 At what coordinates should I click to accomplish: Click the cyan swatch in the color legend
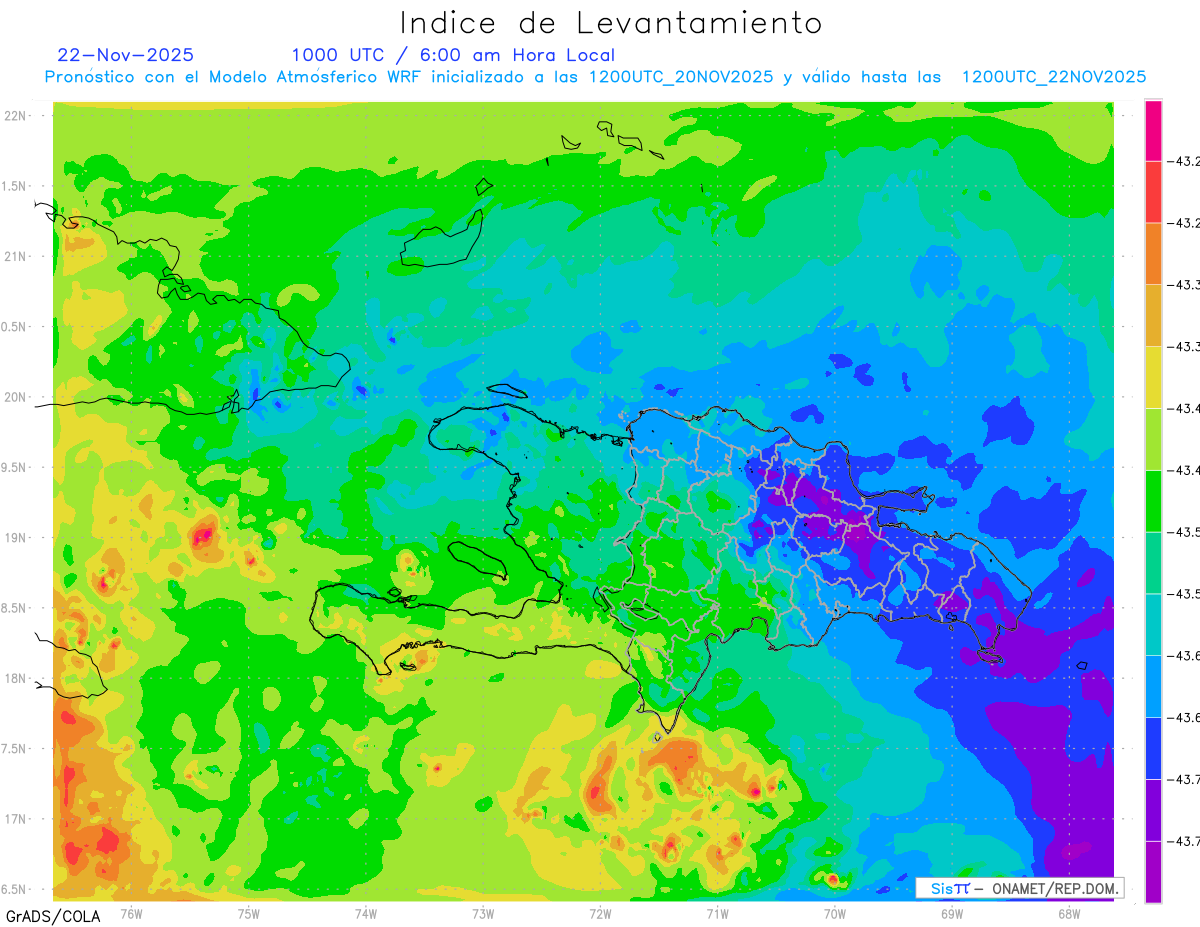(1153, 625)
